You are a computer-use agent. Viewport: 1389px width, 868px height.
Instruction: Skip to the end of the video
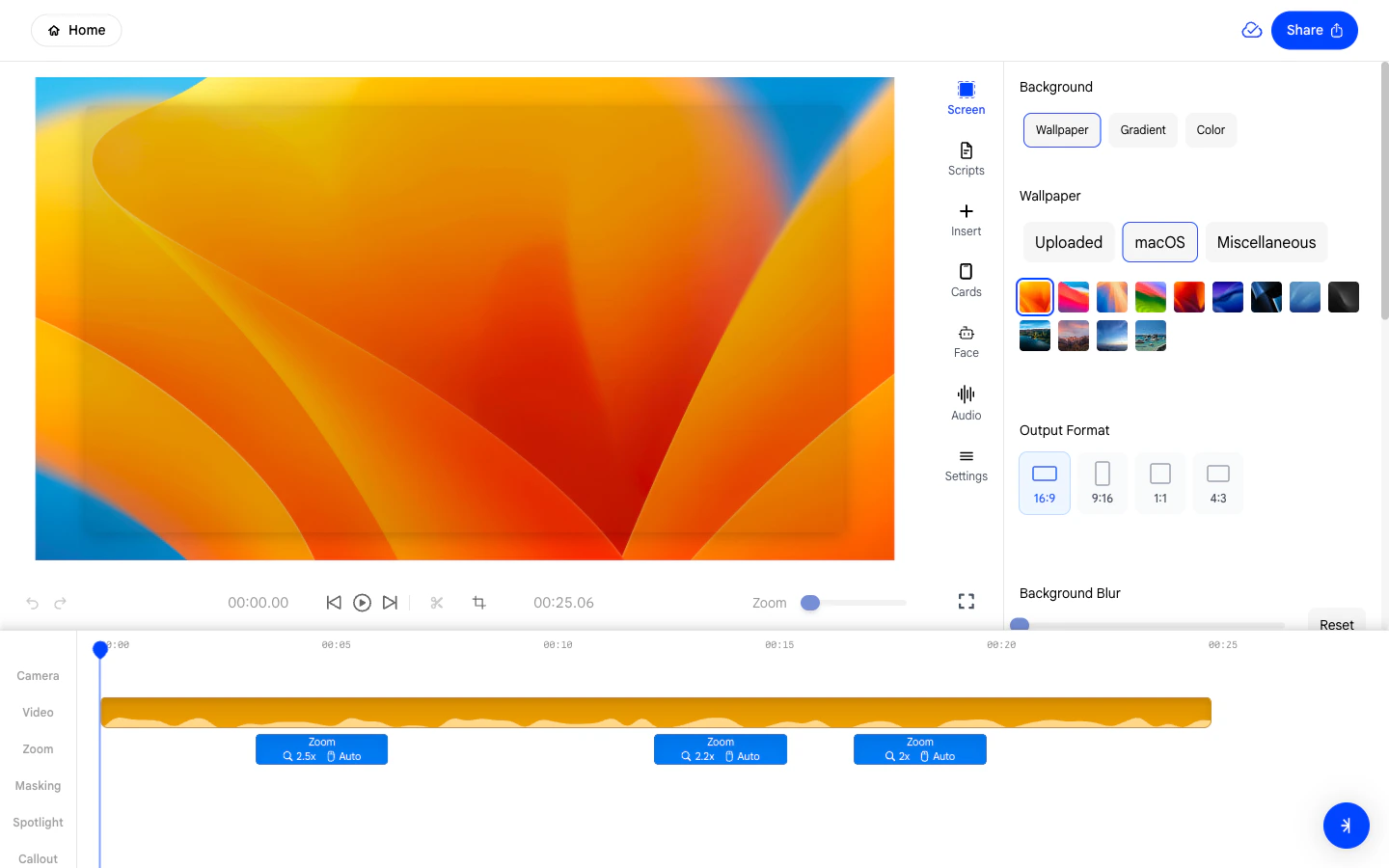click(390, 603)
